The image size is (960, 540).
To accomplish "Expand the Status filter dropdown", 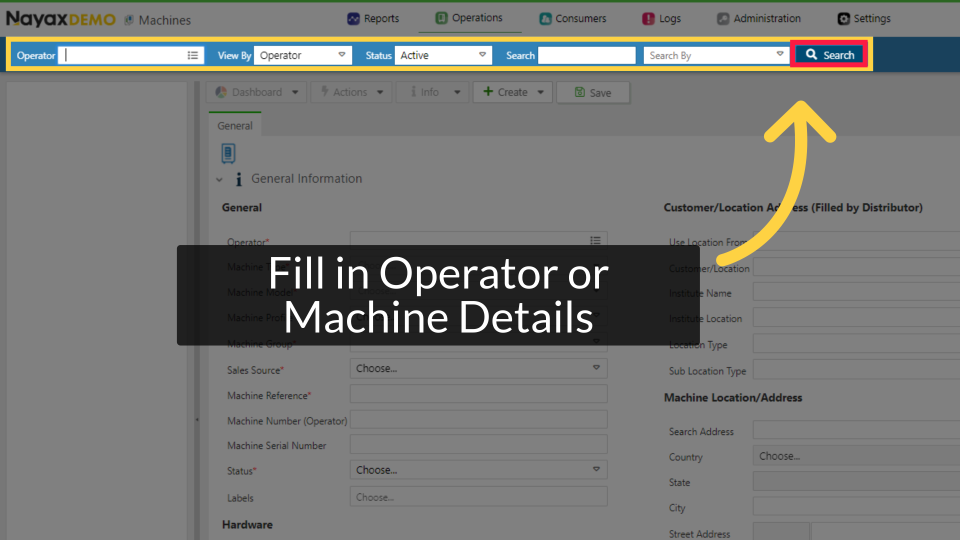I will pyautogui.click(x=443, y=55).
